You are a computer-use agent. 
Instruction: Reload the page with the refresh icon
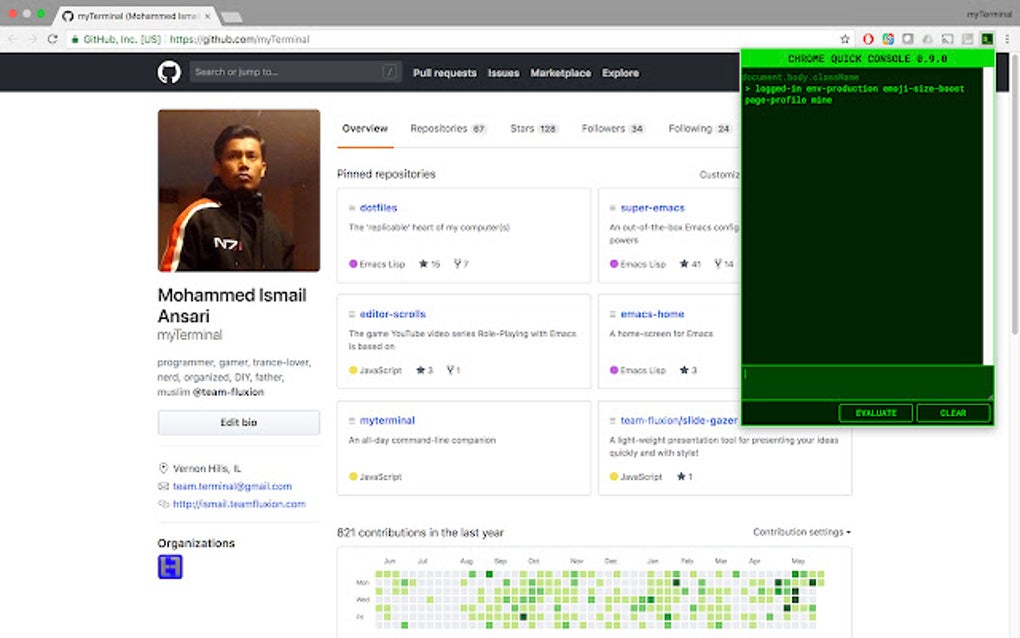click(x=53, y=39)
